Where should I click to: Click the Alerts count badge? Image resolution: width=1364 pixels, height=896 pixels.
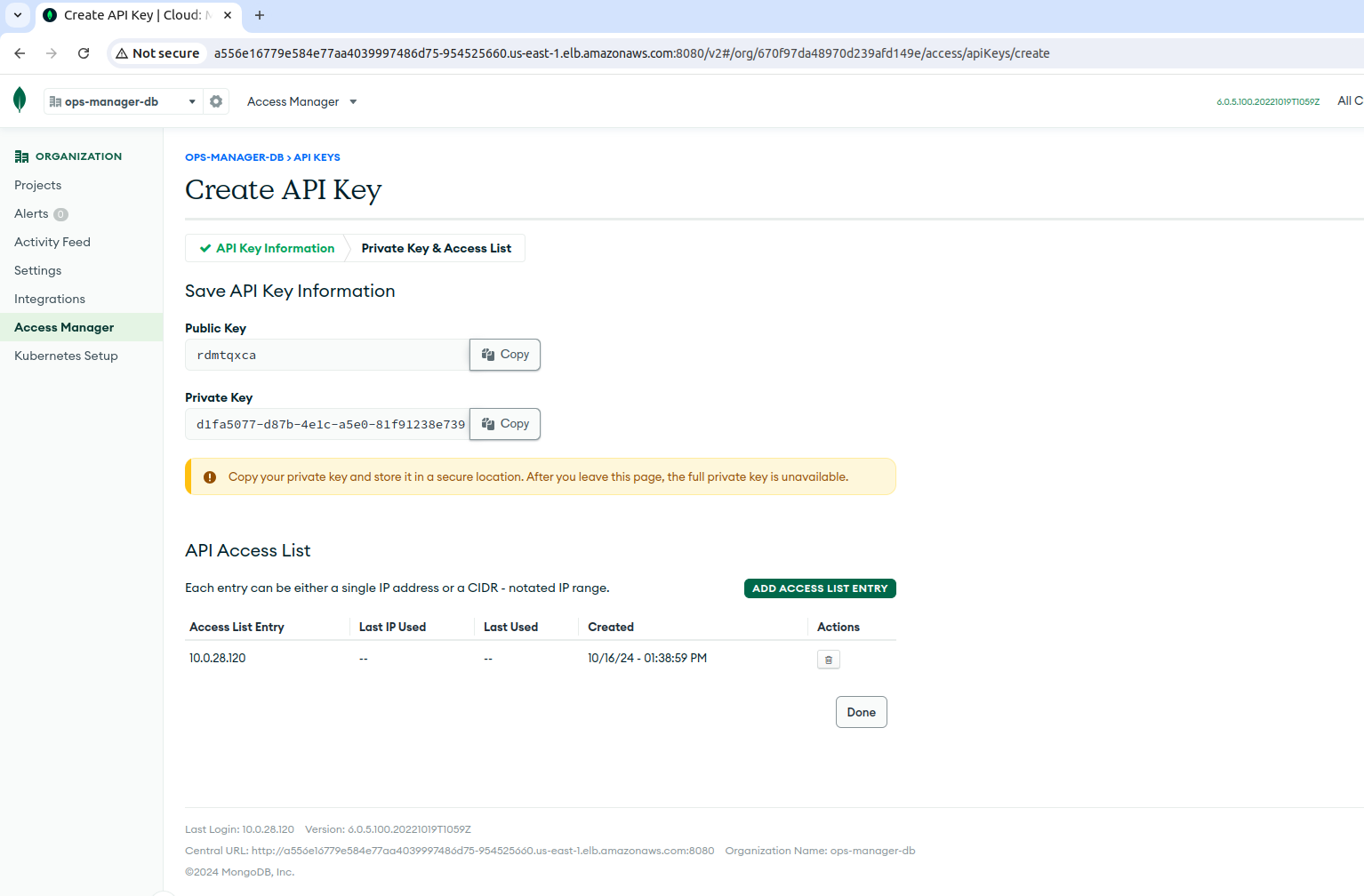(60, 214)
